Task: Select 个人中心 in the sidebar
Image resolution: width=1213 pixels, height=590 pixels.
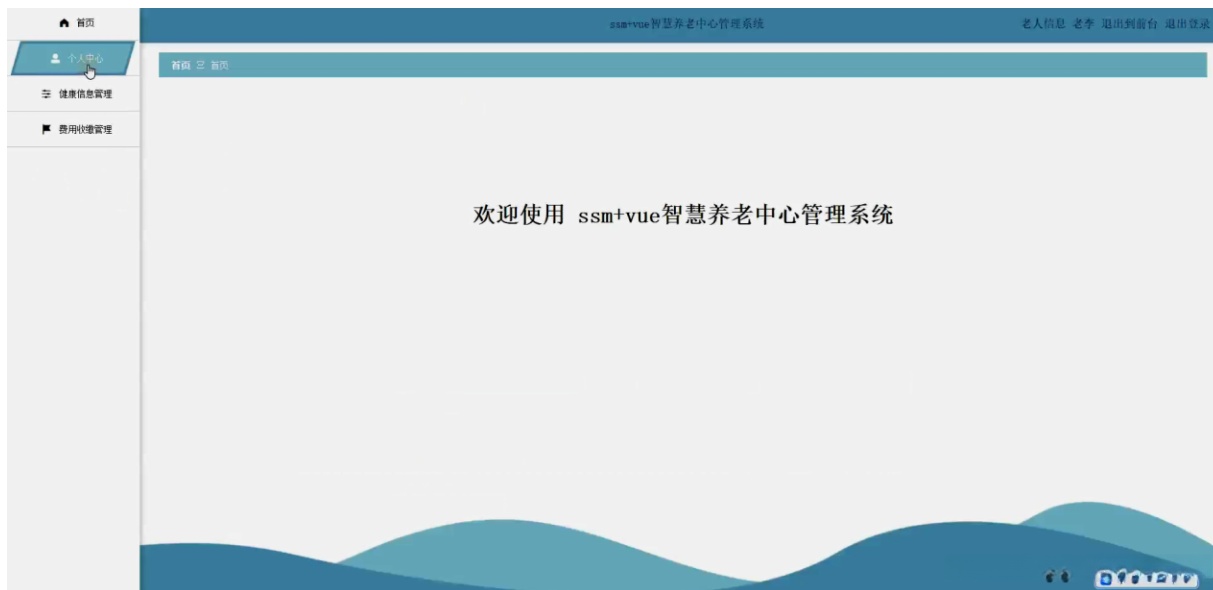Action: coord(80,58)
